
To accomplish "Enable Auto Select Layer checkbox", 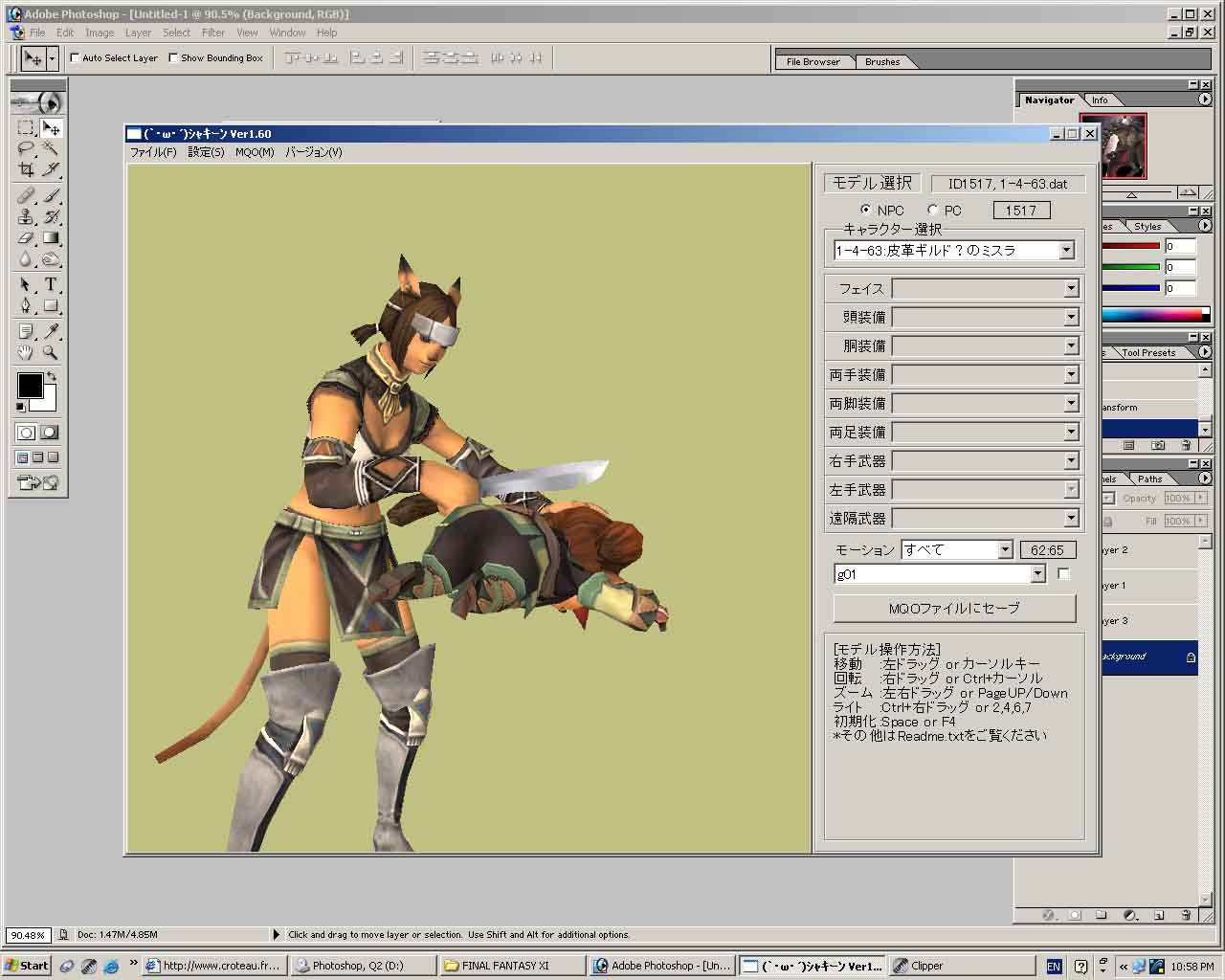I will pyautogui.click(x=75, y=57).
